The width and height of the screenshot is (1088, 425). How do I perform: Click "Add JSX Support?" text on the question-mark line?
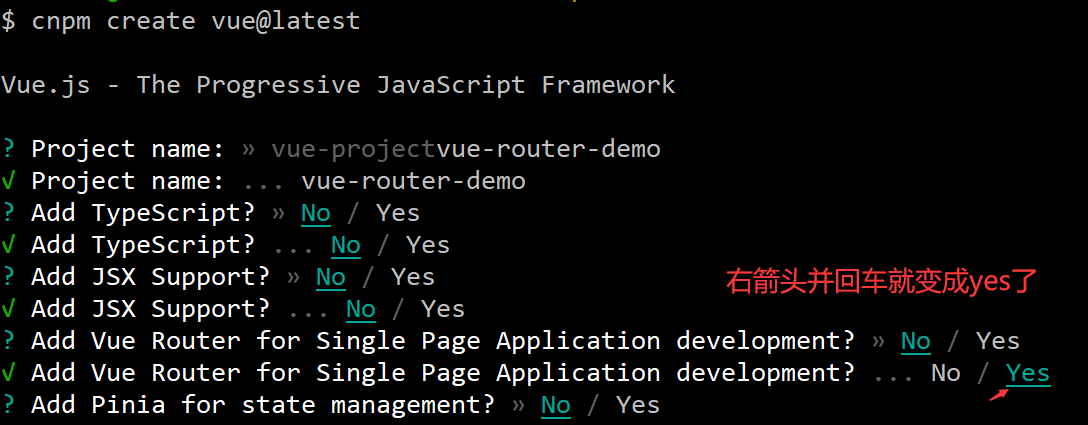pos(151,277)
